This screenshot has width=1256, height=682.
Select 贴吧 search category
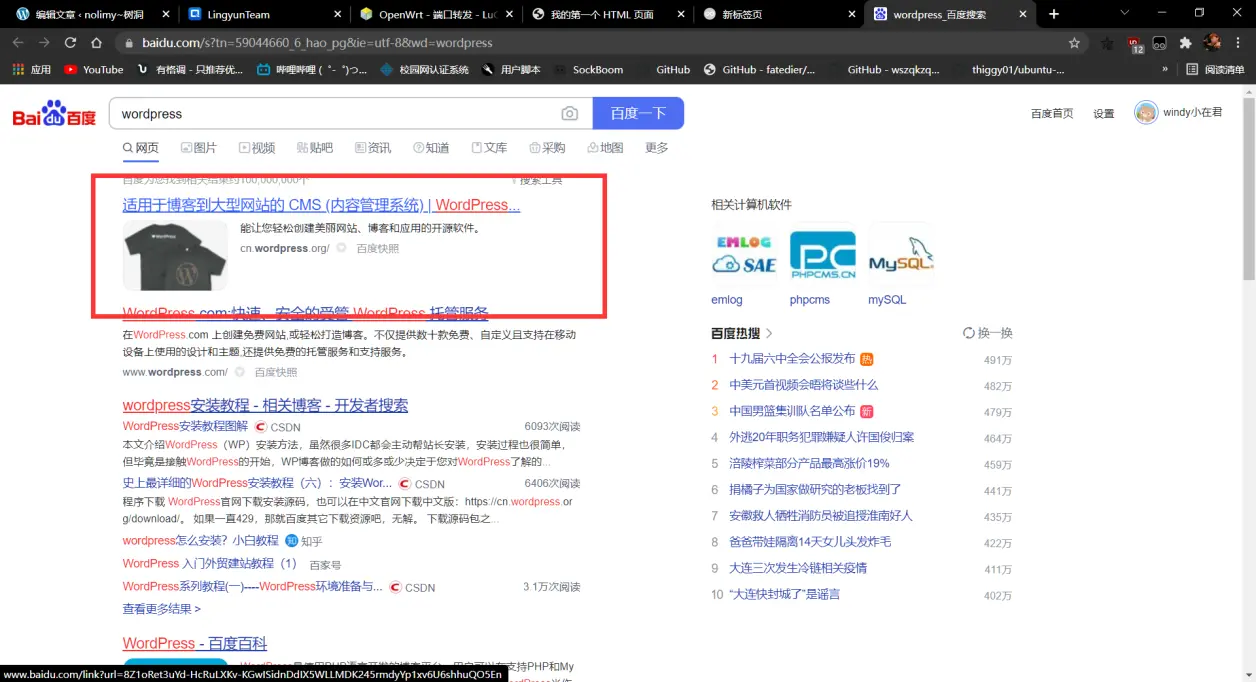(314, 148)
